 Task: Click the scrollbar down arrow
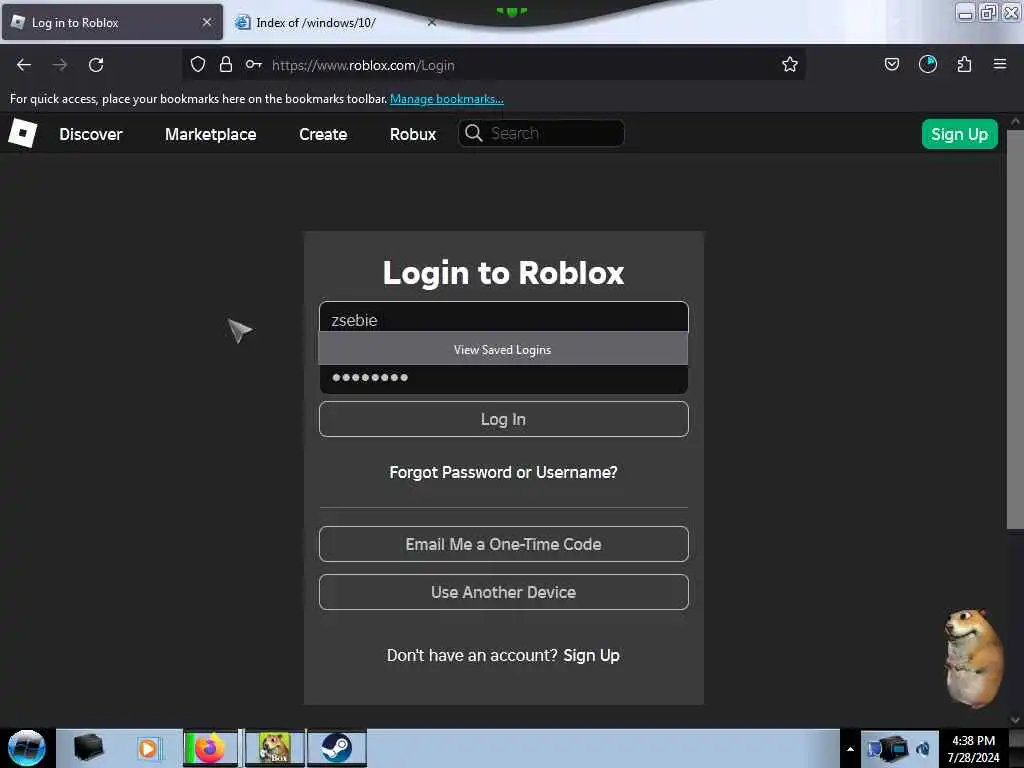click(1015, 720)
